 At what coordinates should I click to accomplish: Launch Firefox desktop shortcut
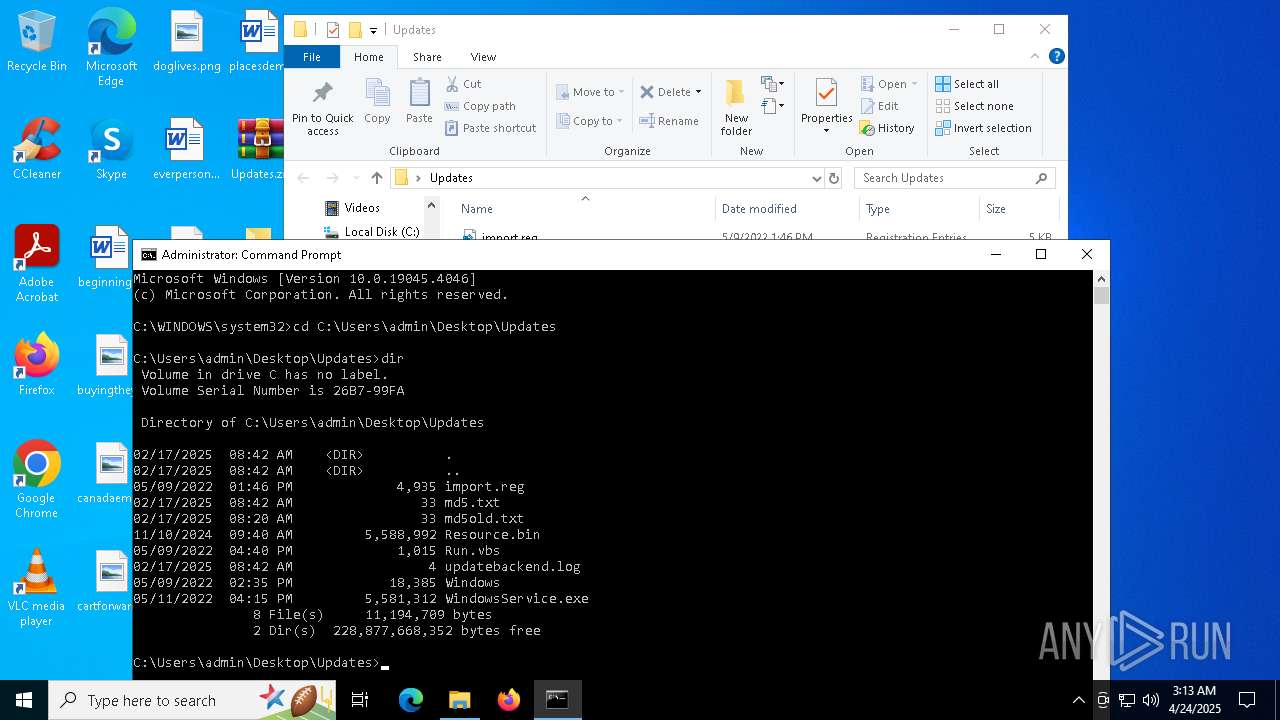[37, 365]
